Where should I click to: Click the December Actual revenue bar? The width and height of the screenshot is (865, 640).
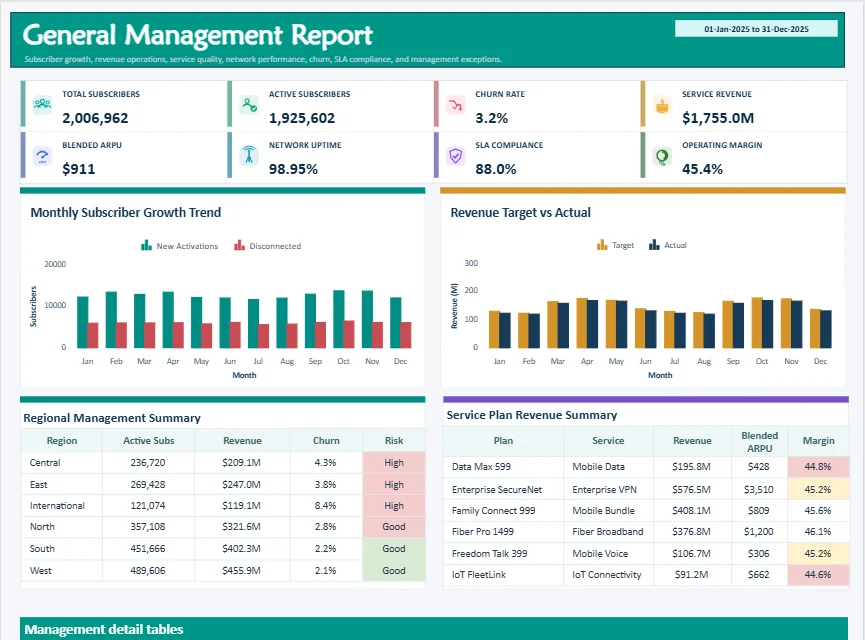point(826,329)
